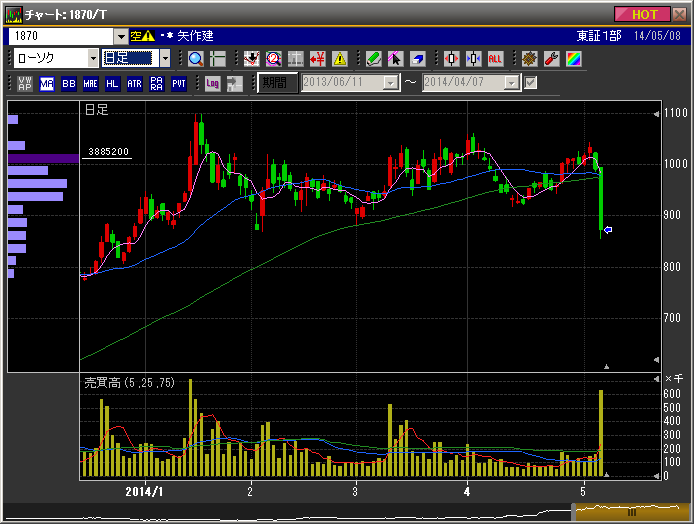This screenshot has height=524, width=694.
Task: Select the arrow pointer cursor tool
Action: click(x=395, y=59)
